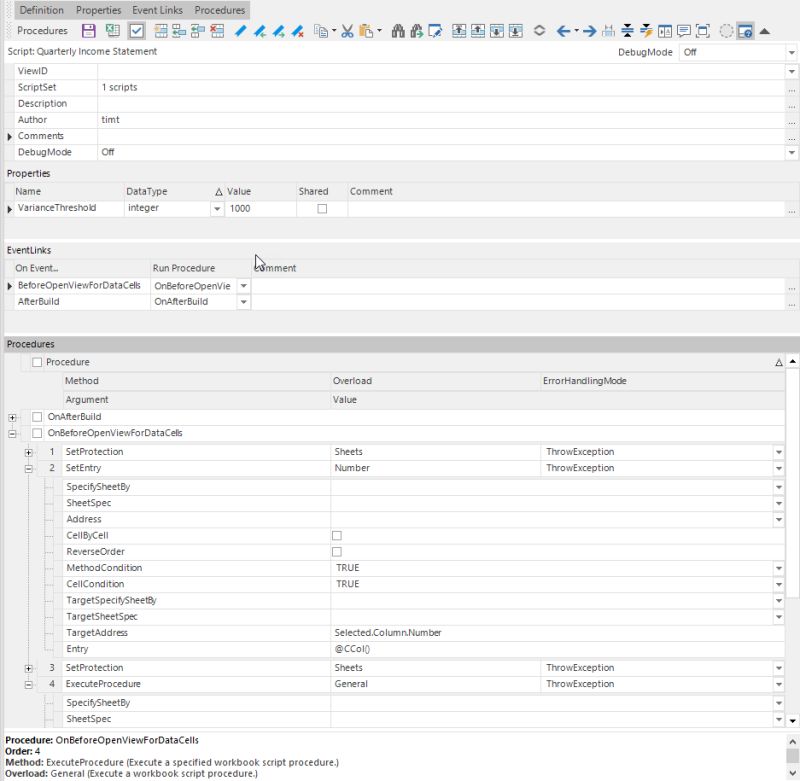Screen dimensions: 800x781
Task: Click the Entry value @CCol() field
Action: point(557,649)
